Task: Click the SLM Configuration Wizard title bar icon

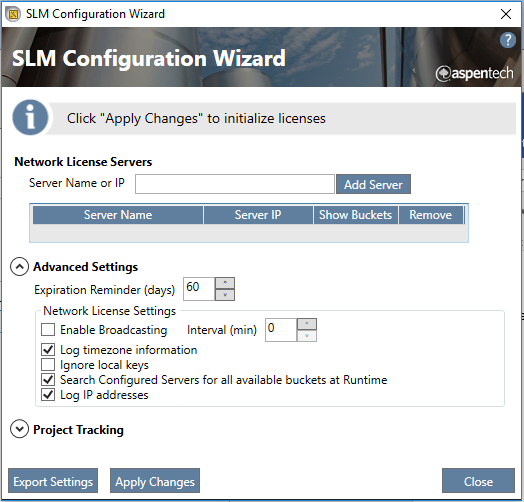Action: coord(13,14)
